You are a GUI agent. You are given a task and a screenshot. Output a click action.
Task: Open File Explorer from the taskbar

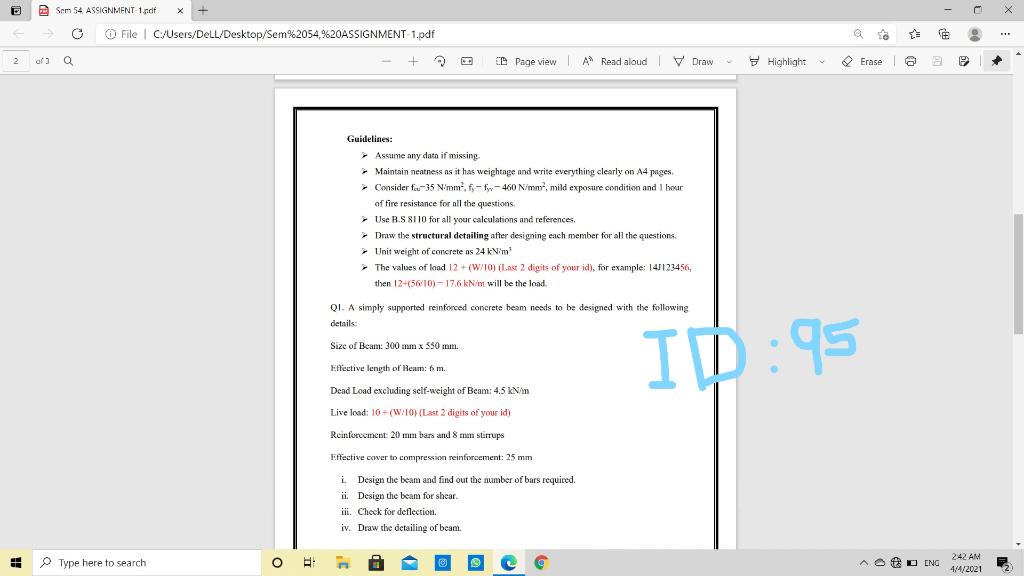pos(343,562)
